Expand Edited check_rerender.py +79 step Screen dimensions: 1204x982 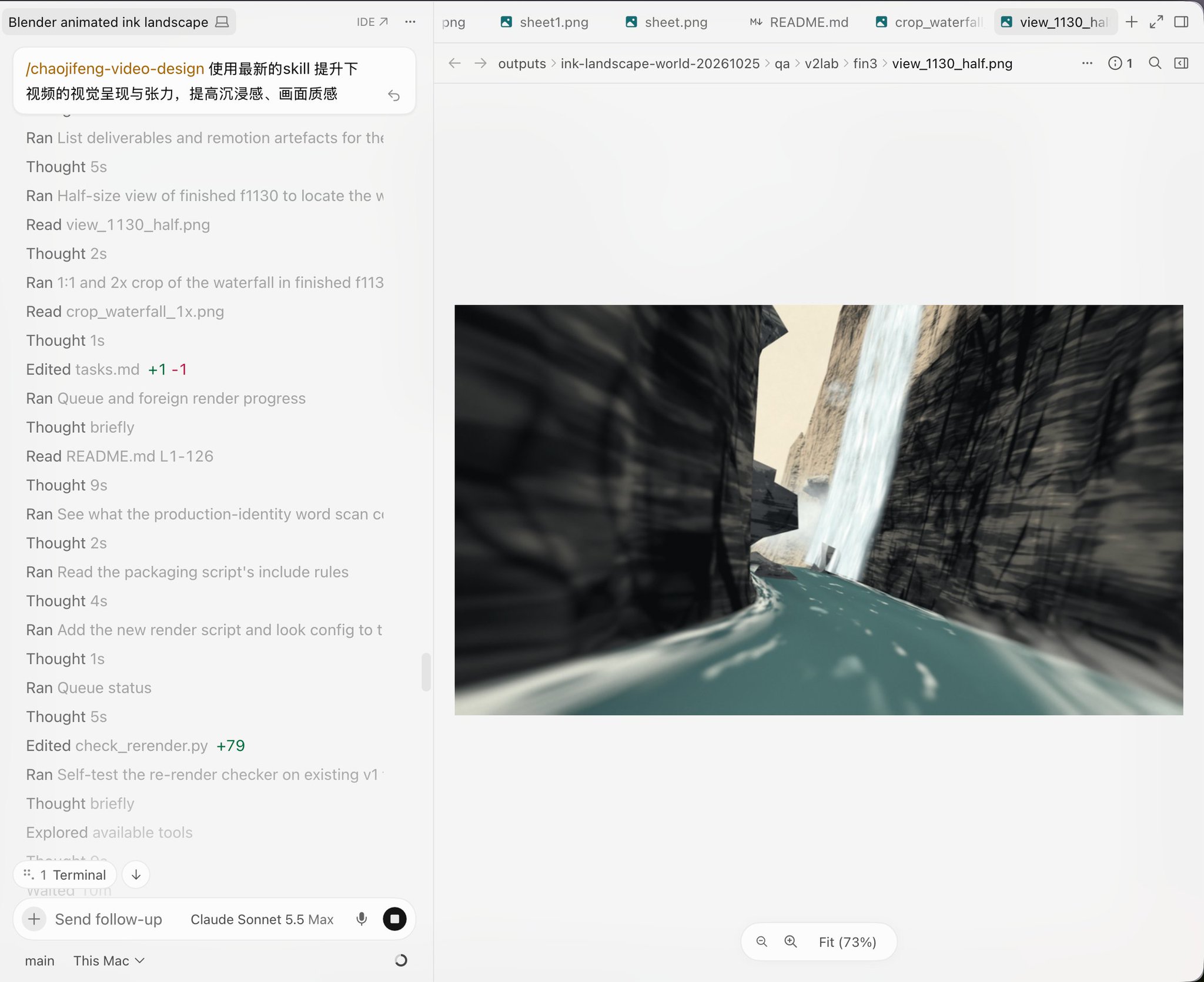point(135,746)
